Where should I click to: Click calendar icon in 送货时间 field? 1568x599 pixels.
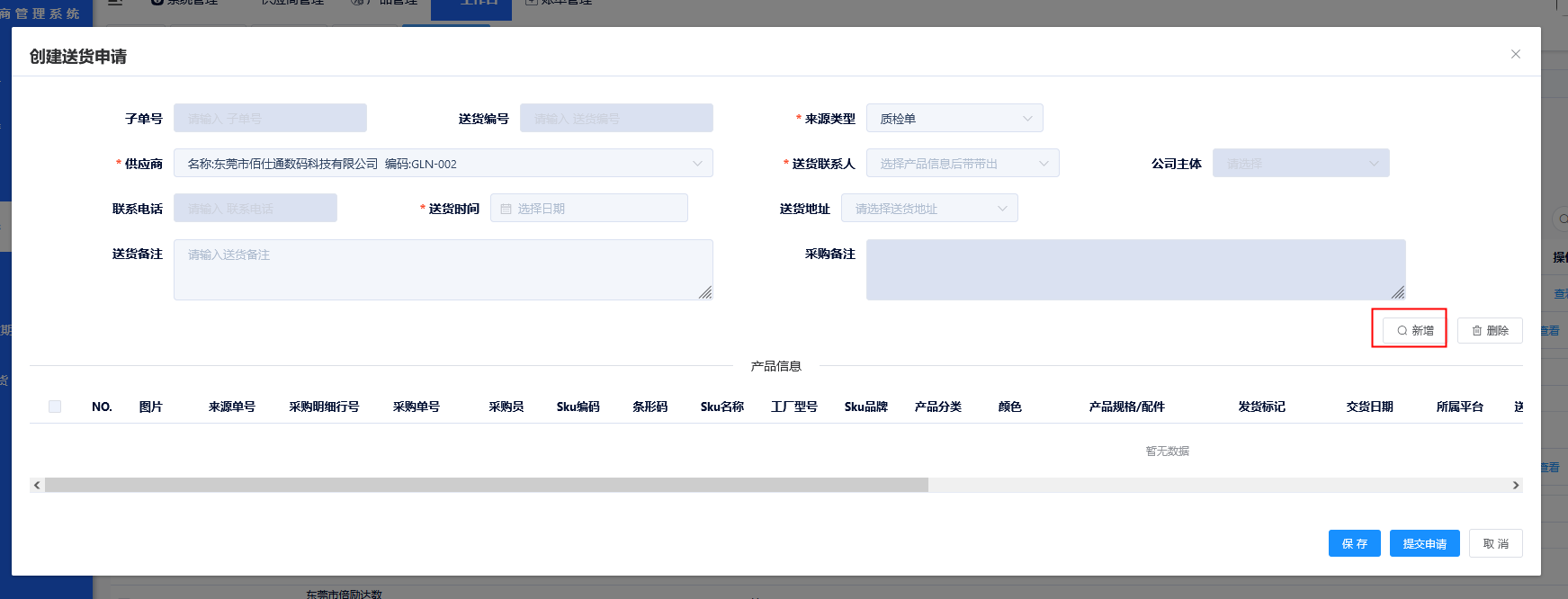506,209
